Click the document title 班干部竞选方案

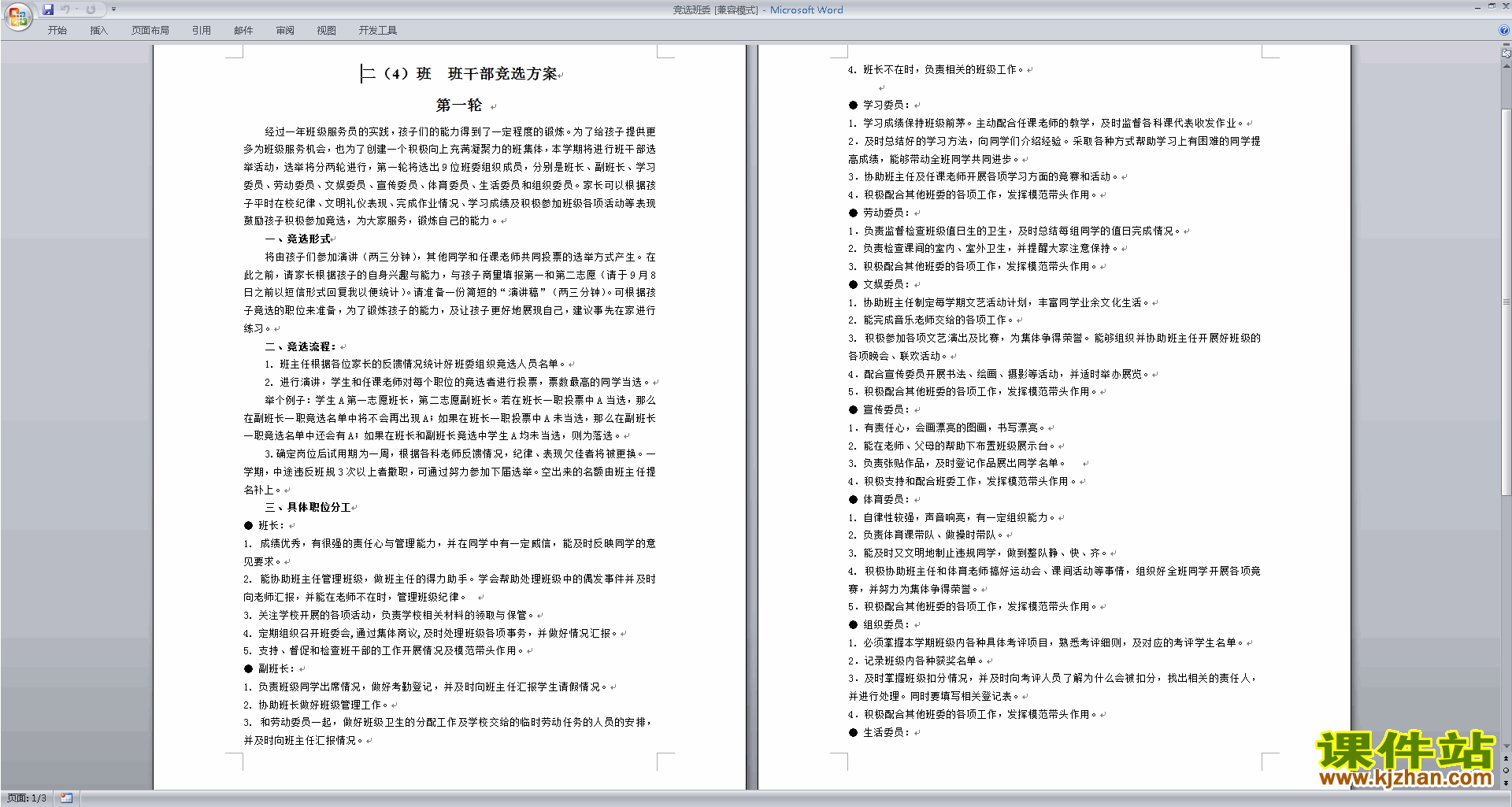(x=502, y=74)
